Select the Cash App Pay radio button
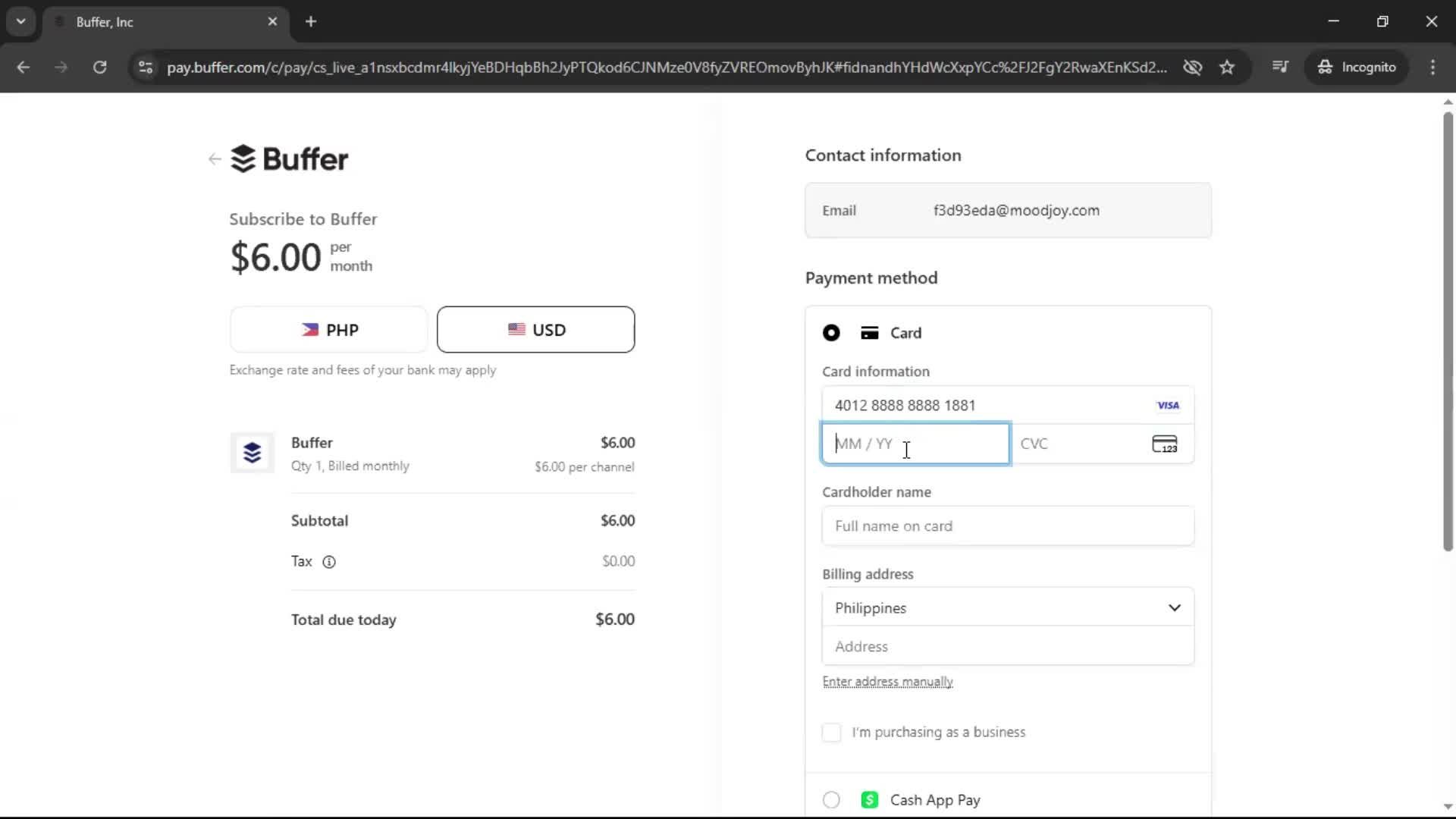 (831, 799)
